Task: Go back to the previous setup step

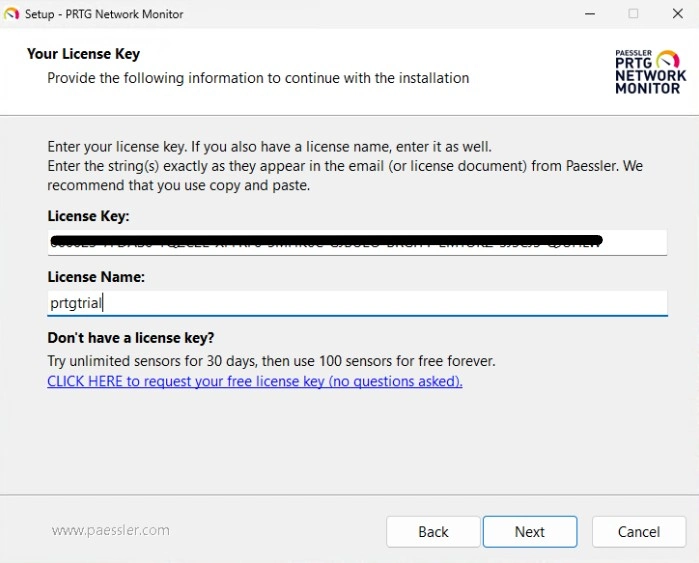Action: (433, 532)
